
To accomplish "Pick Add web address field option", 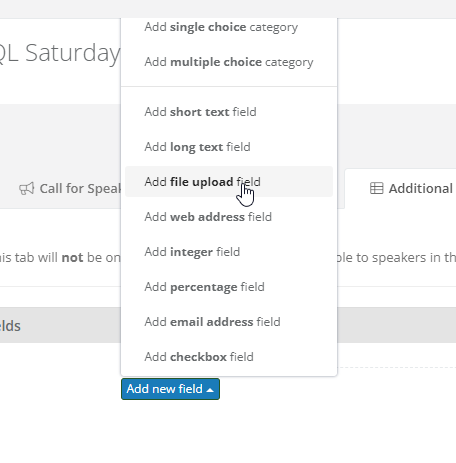I will tap(229, 217).
